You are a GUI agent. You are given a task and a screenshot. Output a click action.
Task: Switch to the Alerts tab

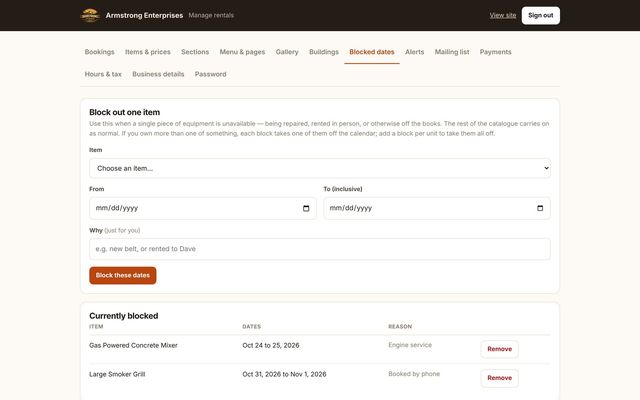pos(414,52)
